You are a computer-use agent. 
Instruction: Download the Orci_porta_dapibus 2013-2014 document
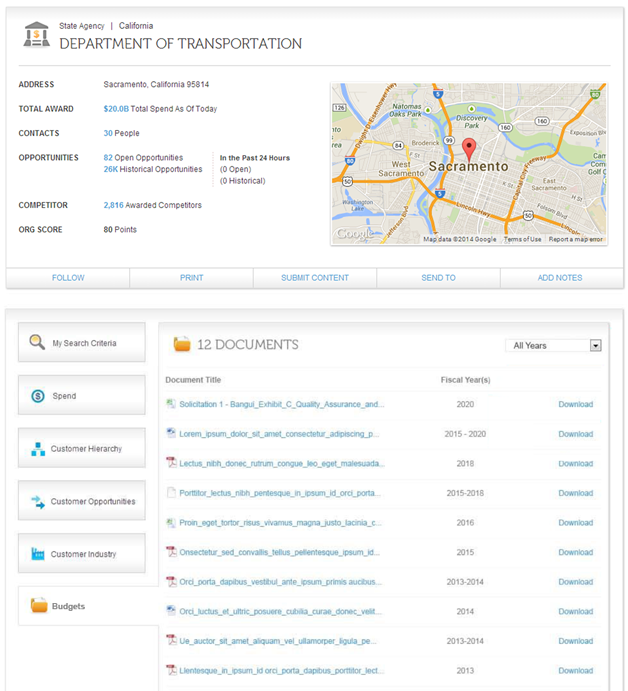click(x=576, y=582)
